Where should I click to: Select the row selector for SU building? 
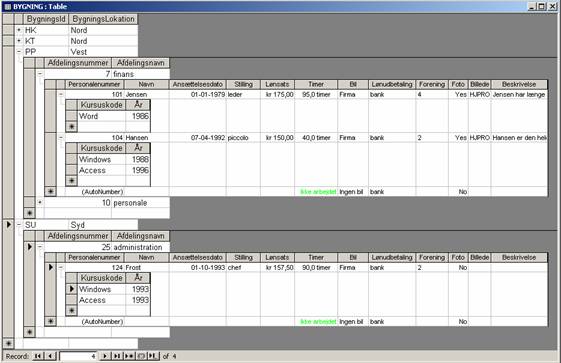coord(8,225)
